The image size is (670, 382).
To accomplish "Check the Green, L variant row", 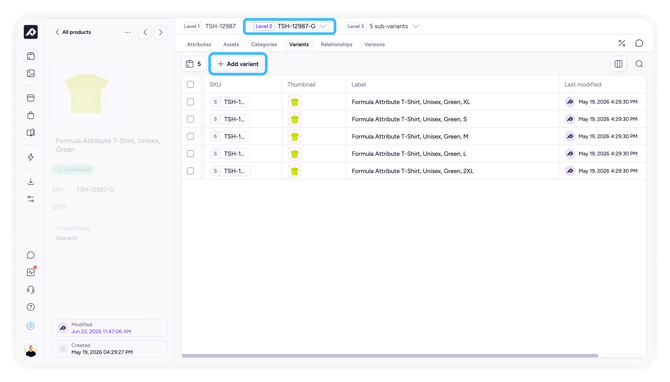I will pyautogui.click(x=191, y=154).
